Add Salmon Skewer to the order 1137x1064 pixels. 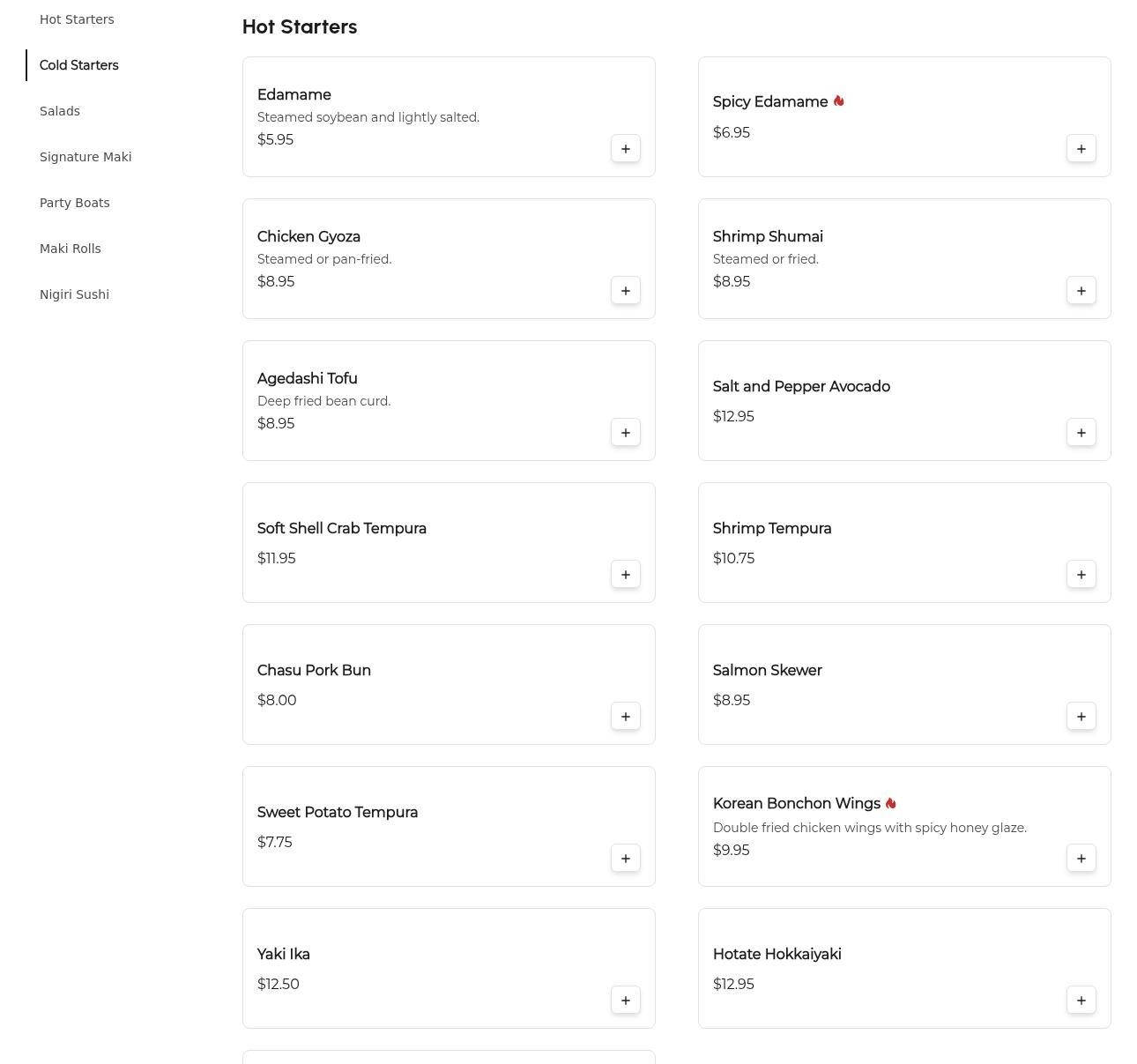pyautogui.click(x=1081, y=717)
